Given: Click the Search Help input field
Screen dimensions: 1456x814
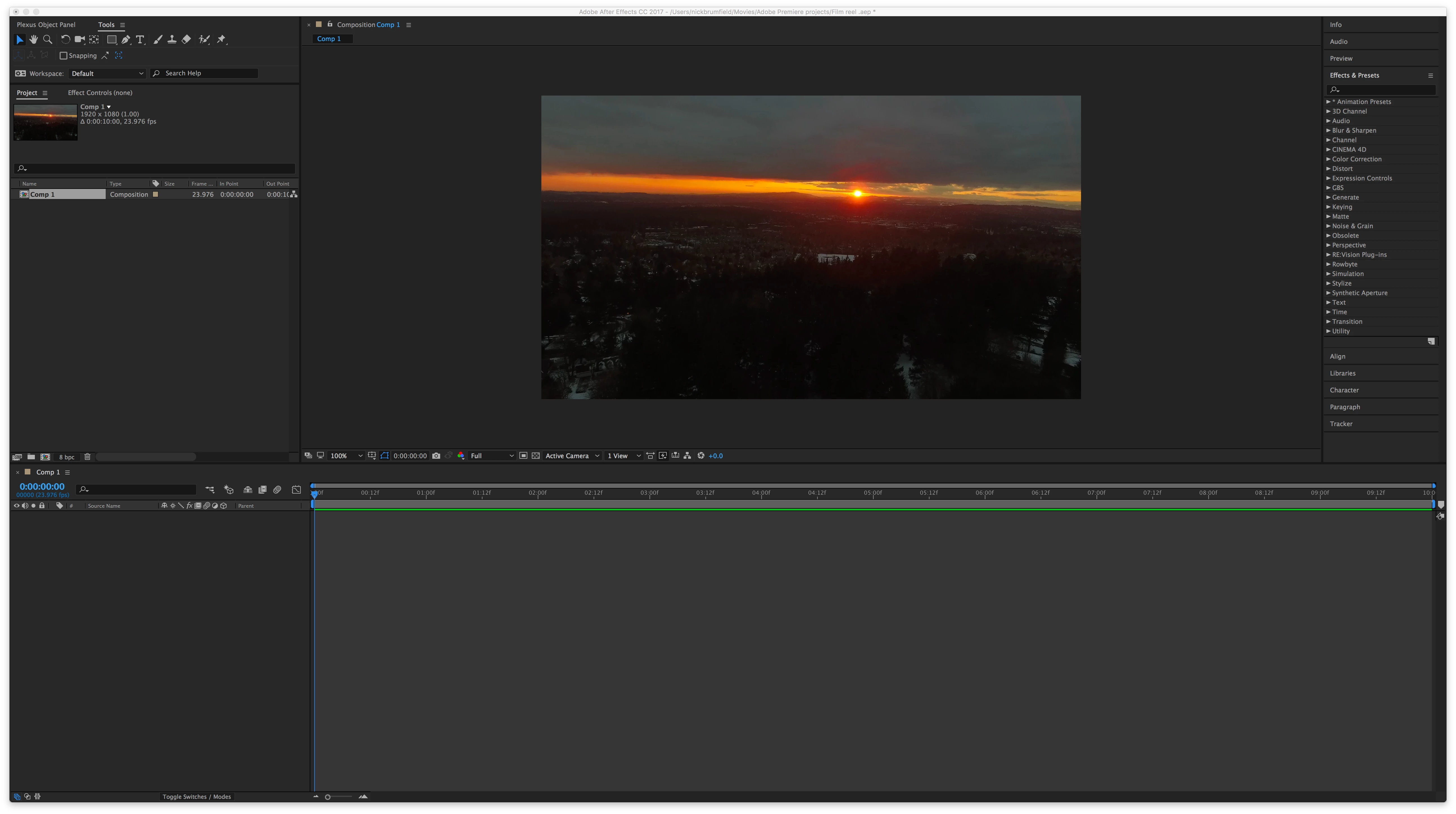Looking at the screenshot, I should pyautogui.click(x=209, y=73).
